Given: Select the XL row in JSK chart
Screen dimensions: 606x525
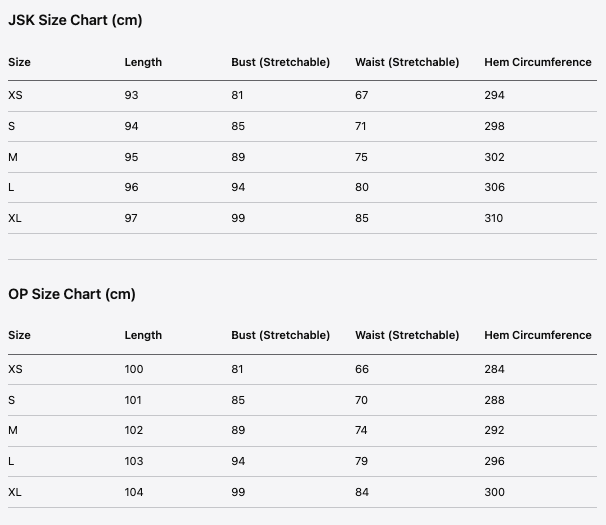Looking at the screenshot, I should click(x=15, y=218).
